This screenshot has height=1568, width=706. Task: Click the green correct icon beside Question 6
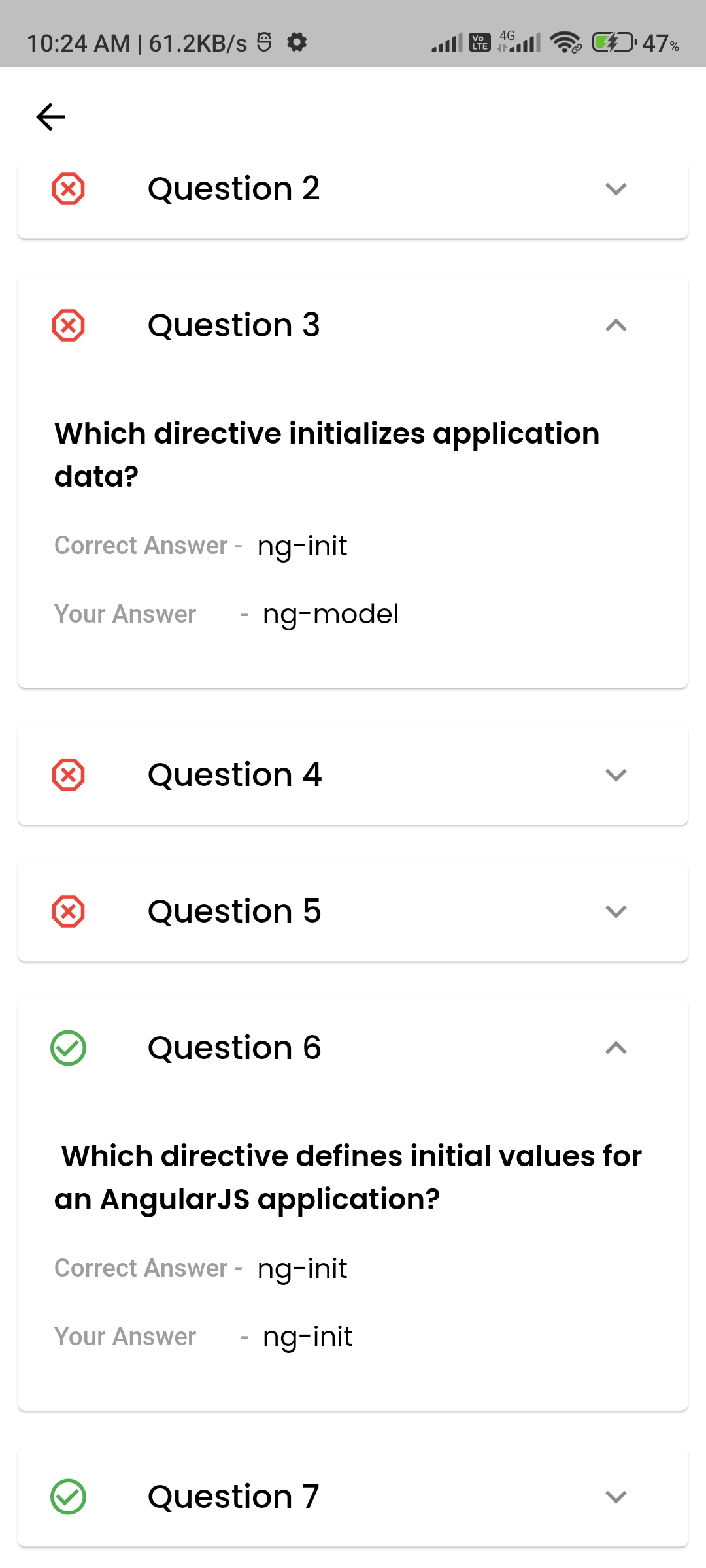coord(68,1047)
